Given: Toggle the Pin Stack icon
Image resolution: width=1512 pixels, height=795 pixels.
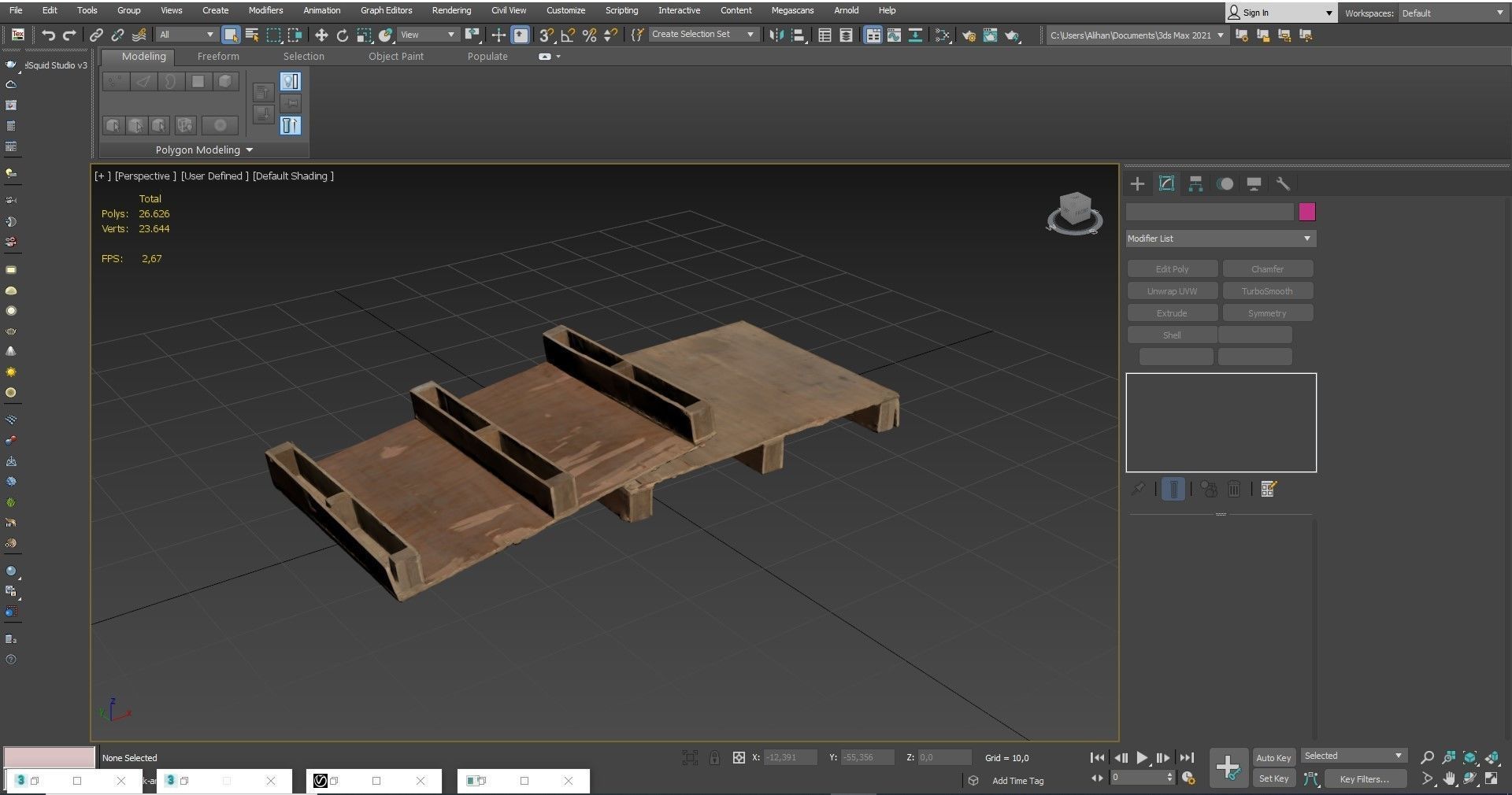Looking at the screenshot, I should coord(1138,490).
